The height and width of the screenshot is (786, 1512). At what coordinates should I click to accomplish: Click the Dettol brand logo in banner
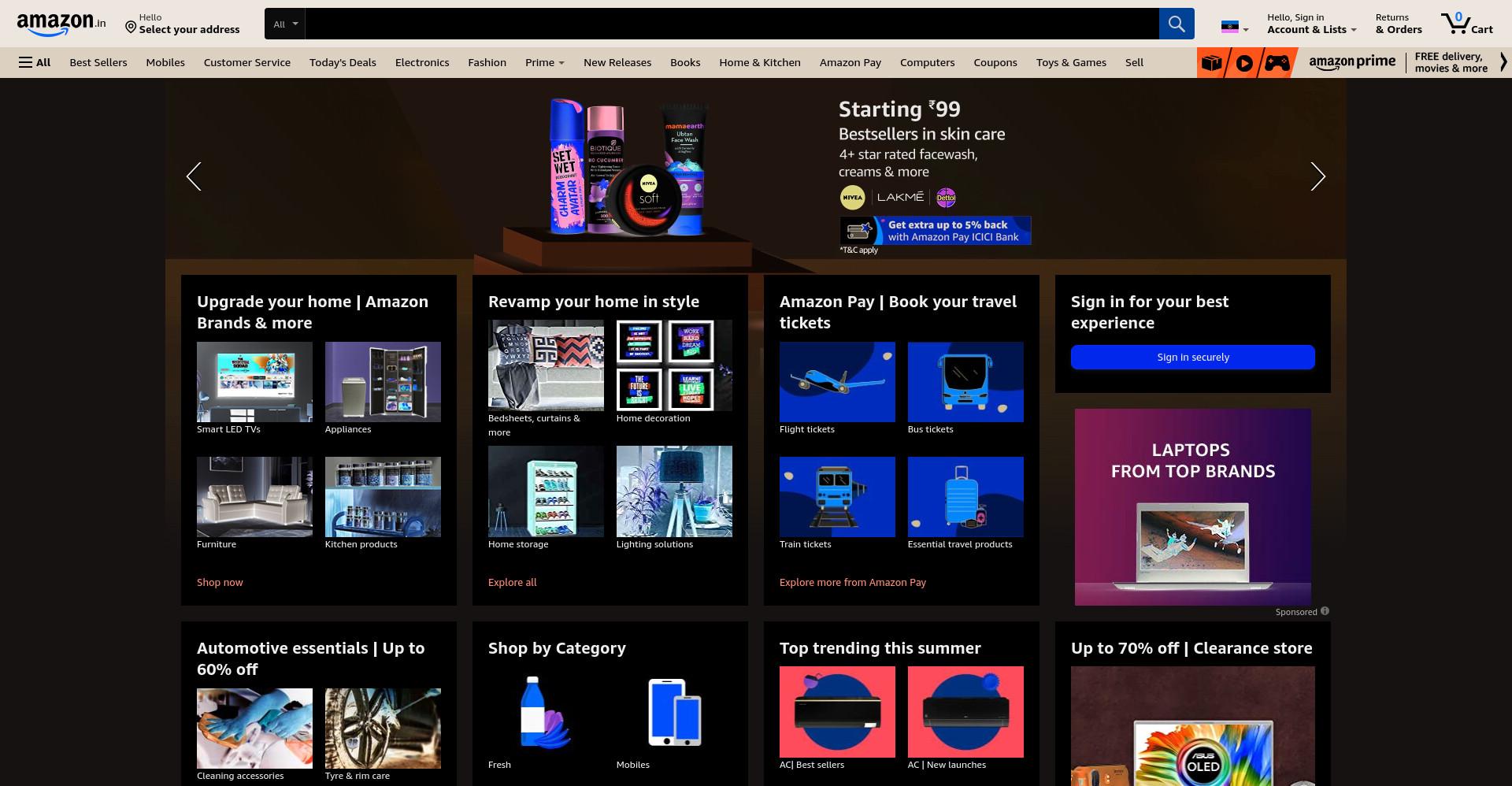[x=946, y=198]
